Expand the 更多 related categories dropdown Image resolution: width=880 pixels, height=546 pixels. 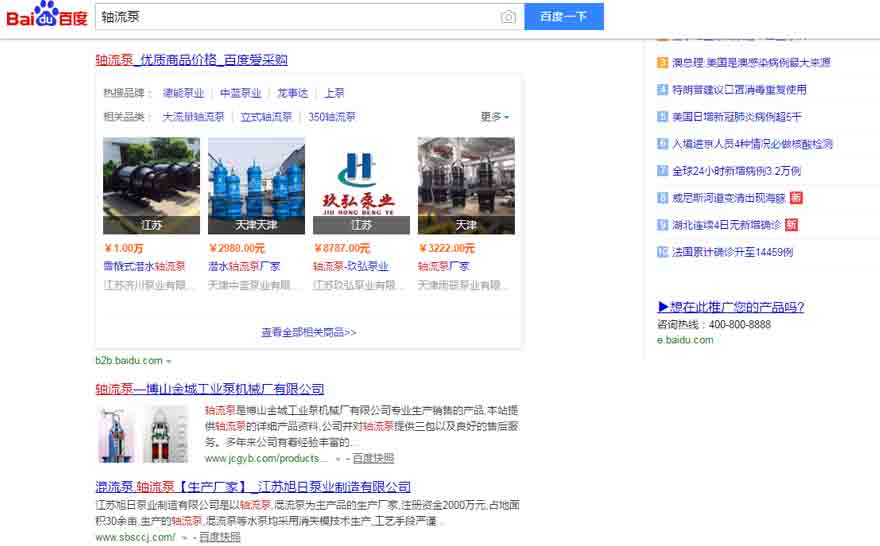tap(494, 117)
